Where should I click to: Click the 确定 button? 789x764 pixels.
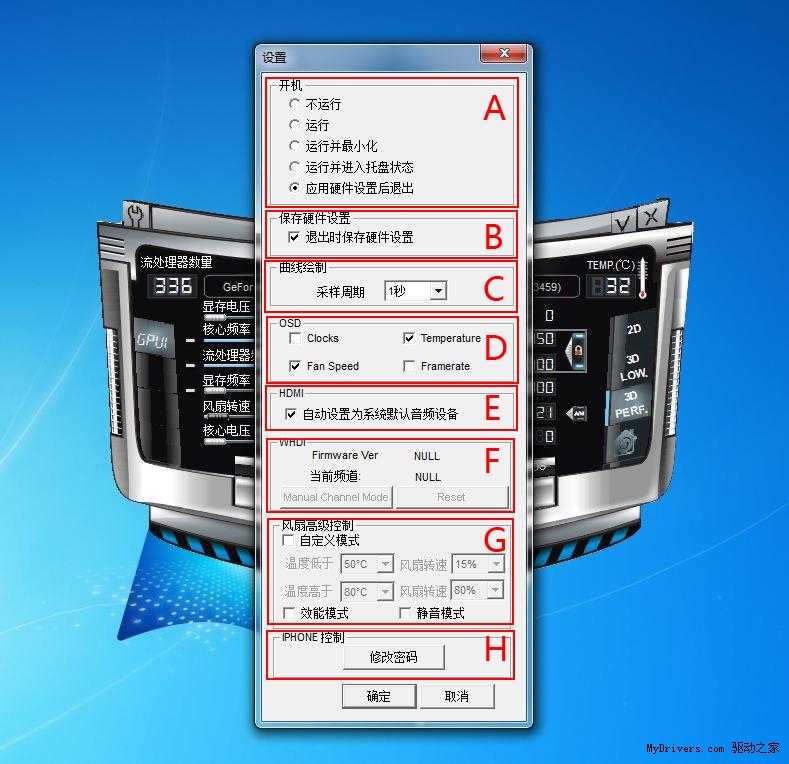coord(379,696)
